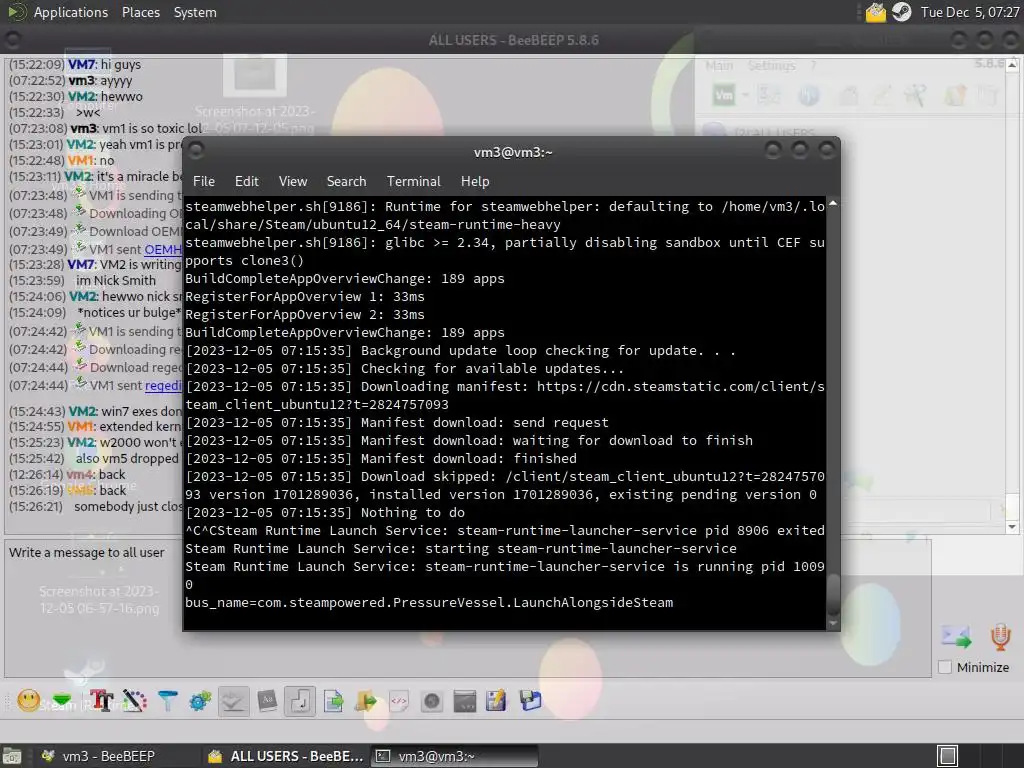This screenshot has height=768, width=1024.
Task: Click send folder icon with green arrow
Action: click(x=366, y=701)
